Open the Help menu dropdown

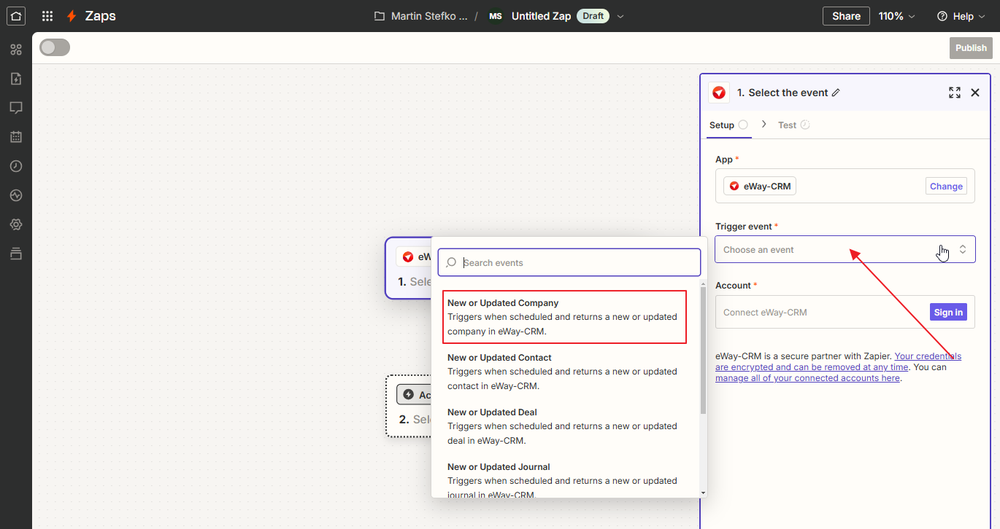(961, 16)
